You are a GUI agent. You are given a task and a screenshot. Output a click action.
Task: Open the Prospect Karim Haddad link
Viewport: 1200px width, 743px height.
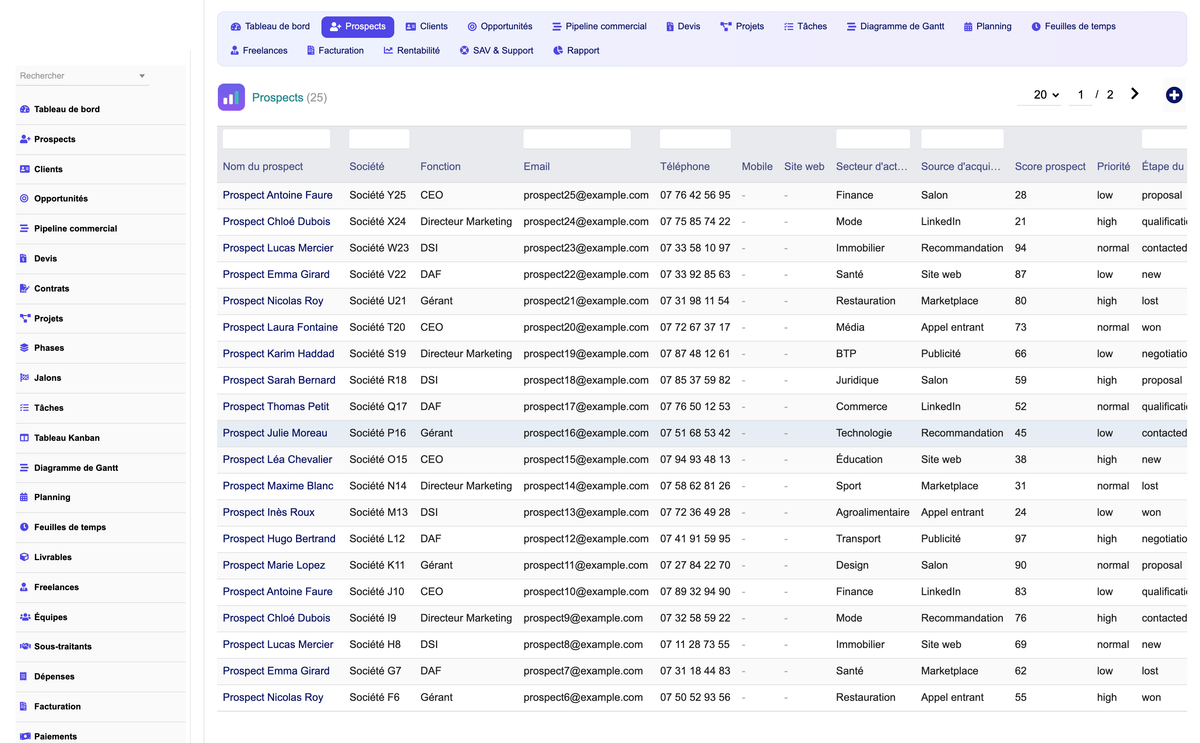point(279,354)
